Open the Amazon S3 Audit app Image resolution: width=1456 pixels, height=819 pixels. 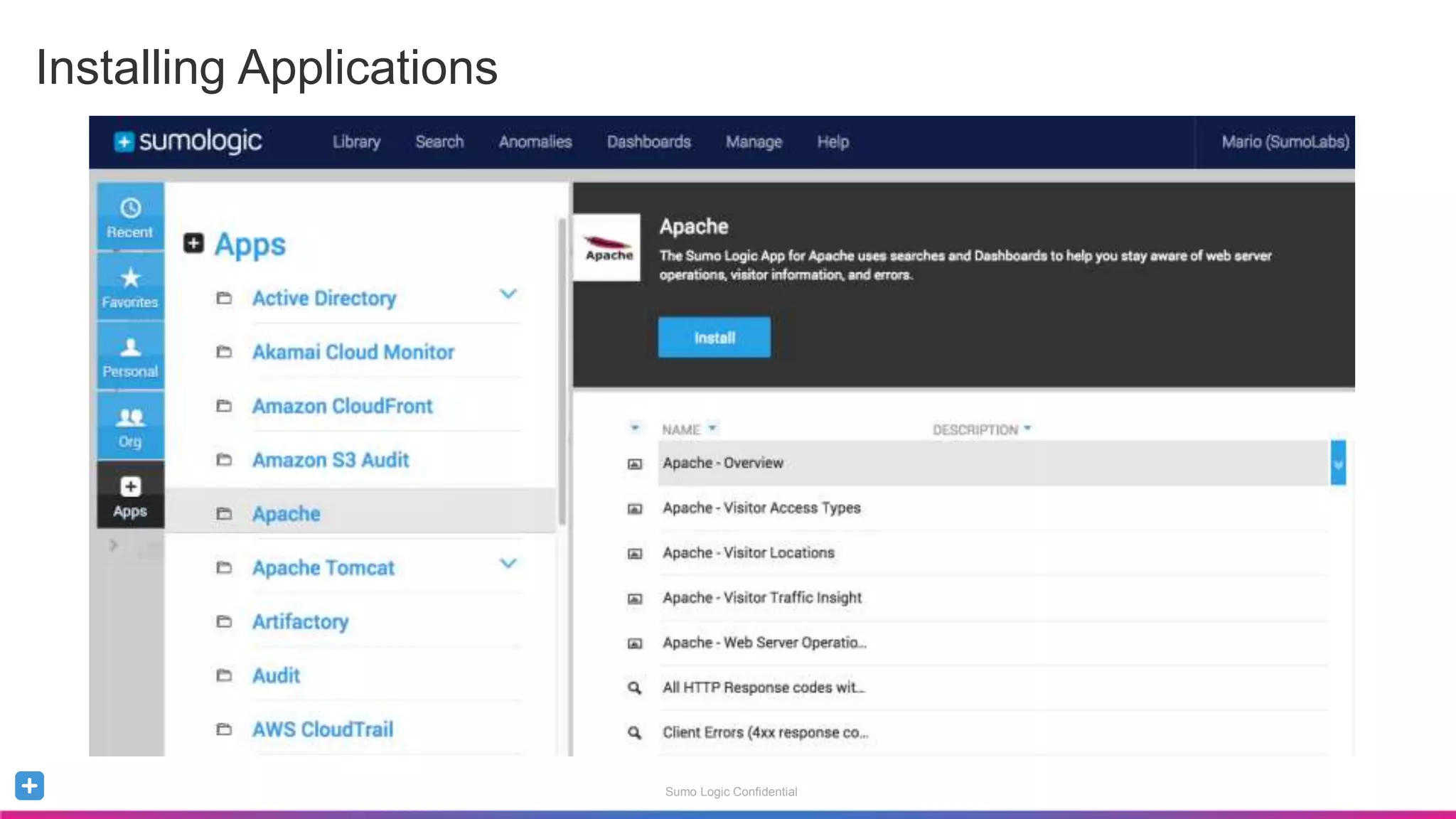pos(331,460)
